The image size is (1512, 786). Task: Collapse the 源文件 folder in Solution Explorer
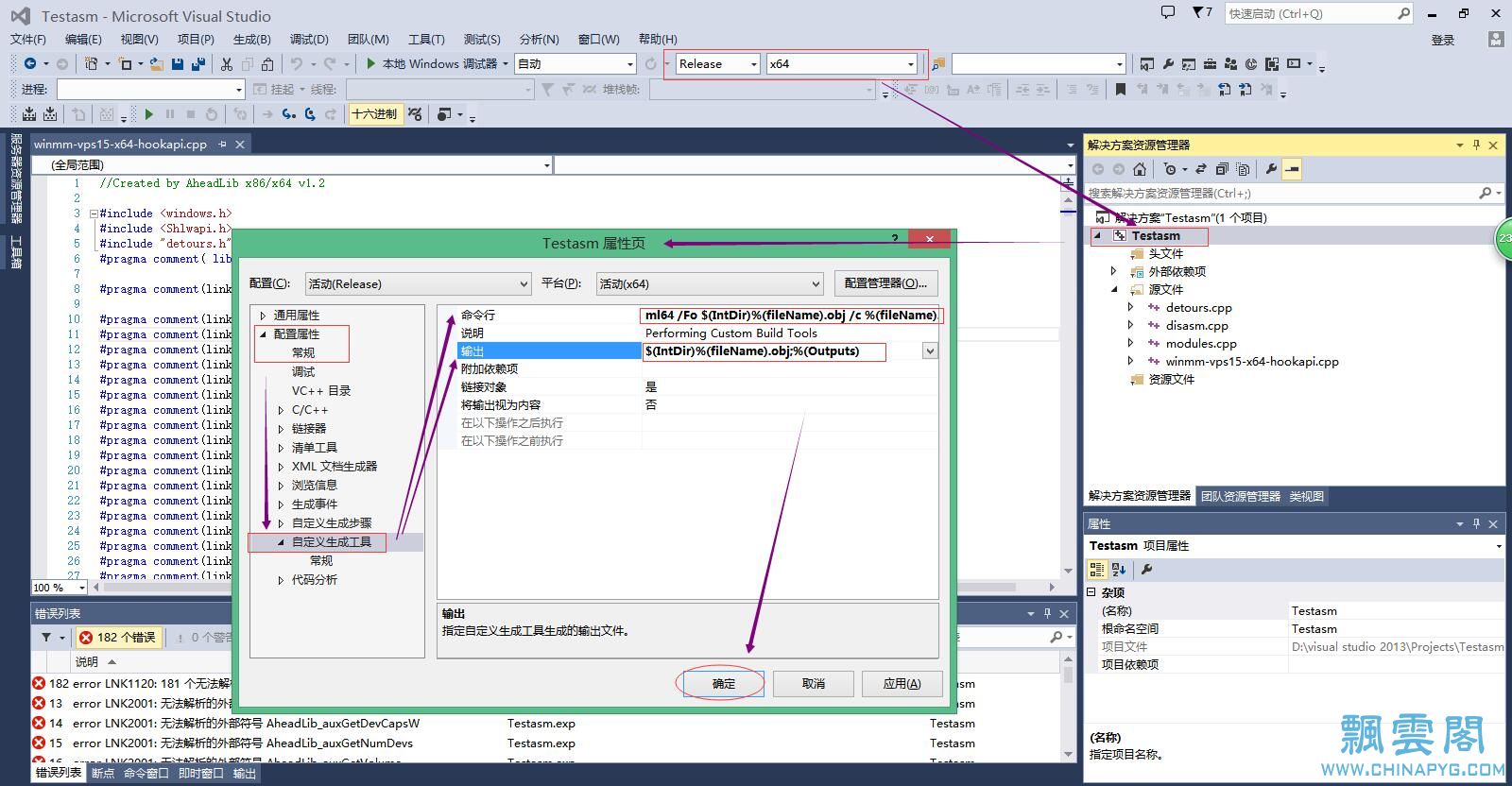(1115, 289)
